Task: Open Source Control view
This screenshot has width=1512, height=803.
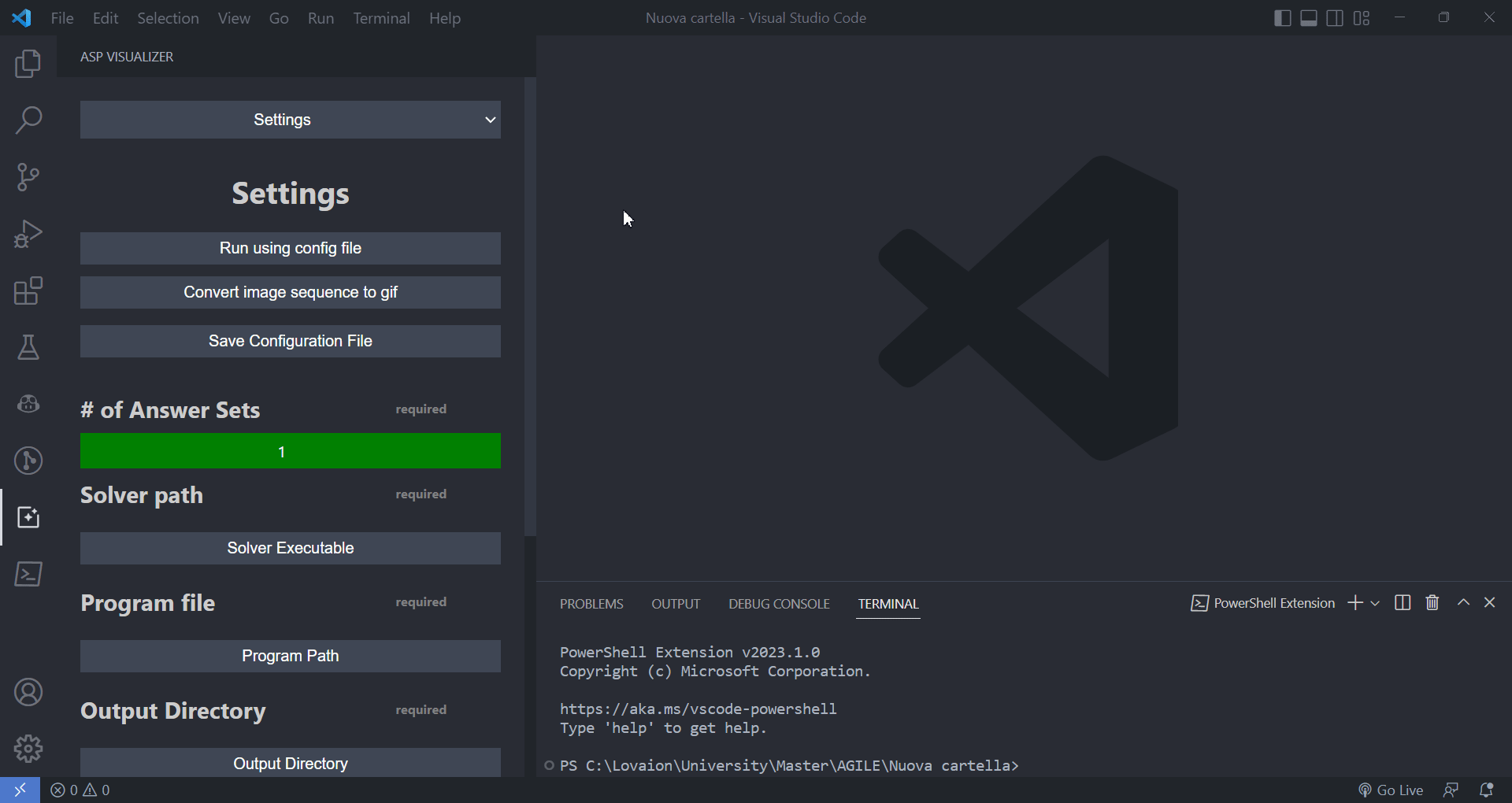Action: pyautogui.click(x=28, y=177)
